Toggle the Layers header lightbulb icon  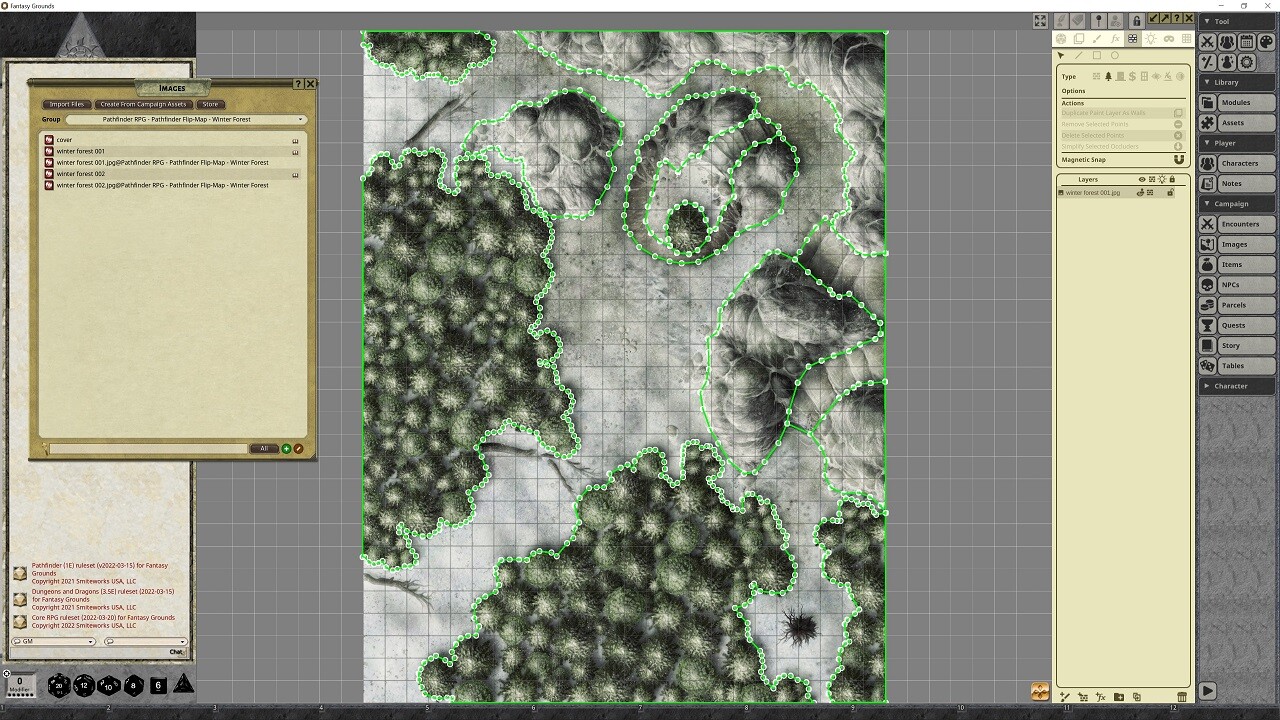[1162, 180]
